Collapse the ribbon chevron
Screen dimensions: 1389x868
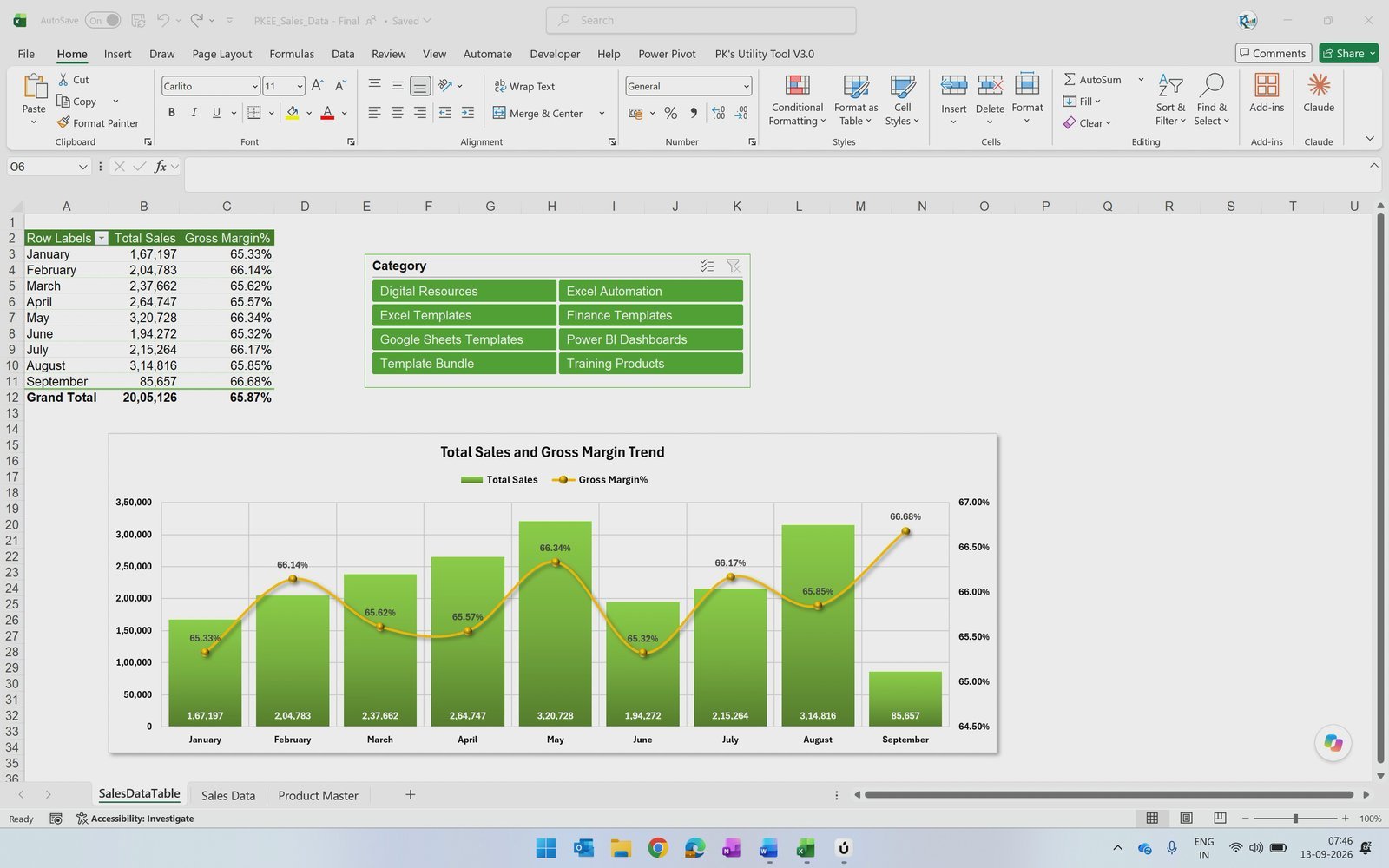(1369, 139)
